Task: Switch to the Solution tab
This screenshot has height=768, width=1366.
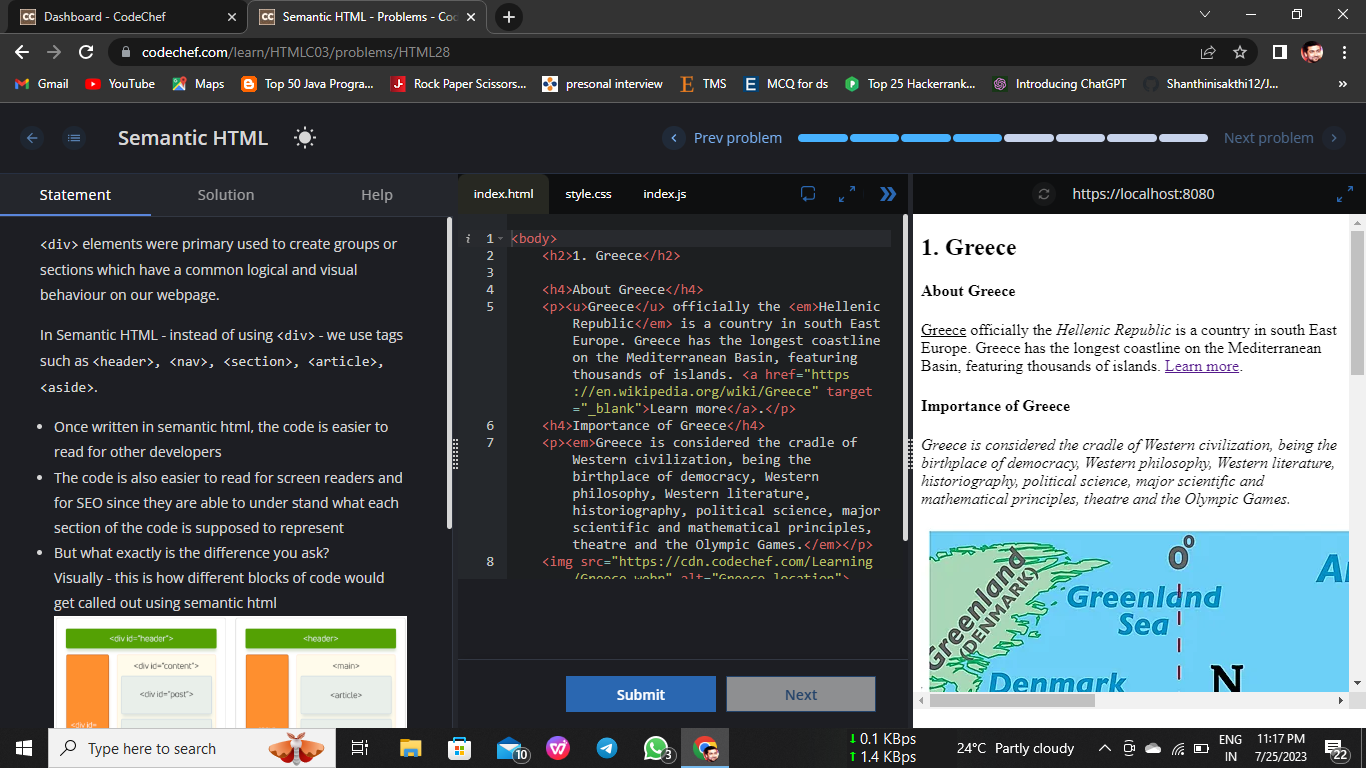Action: pos(226,195)
